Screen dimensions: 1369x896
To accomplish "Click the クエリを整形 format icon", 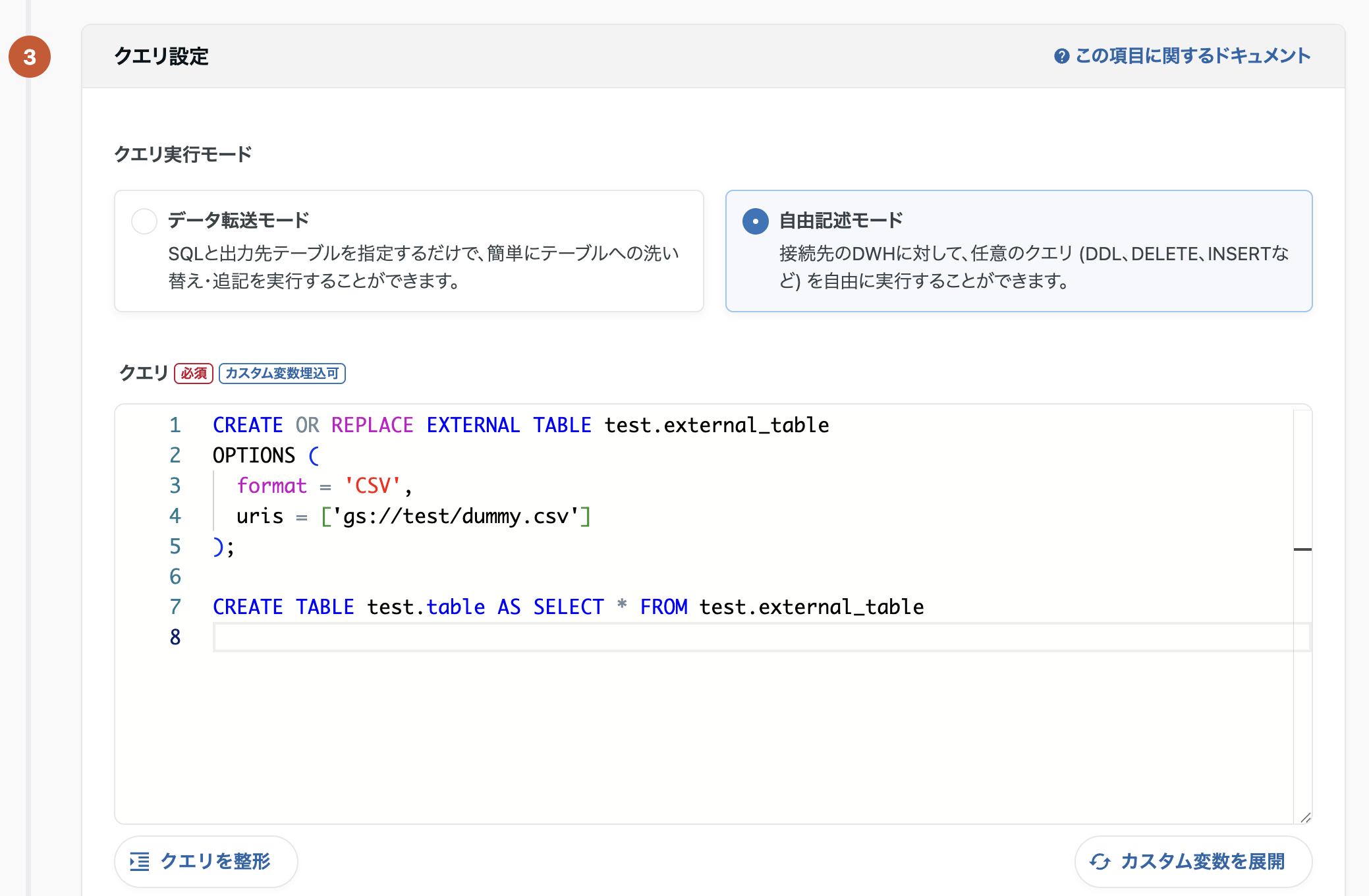I will click(140, 862).
